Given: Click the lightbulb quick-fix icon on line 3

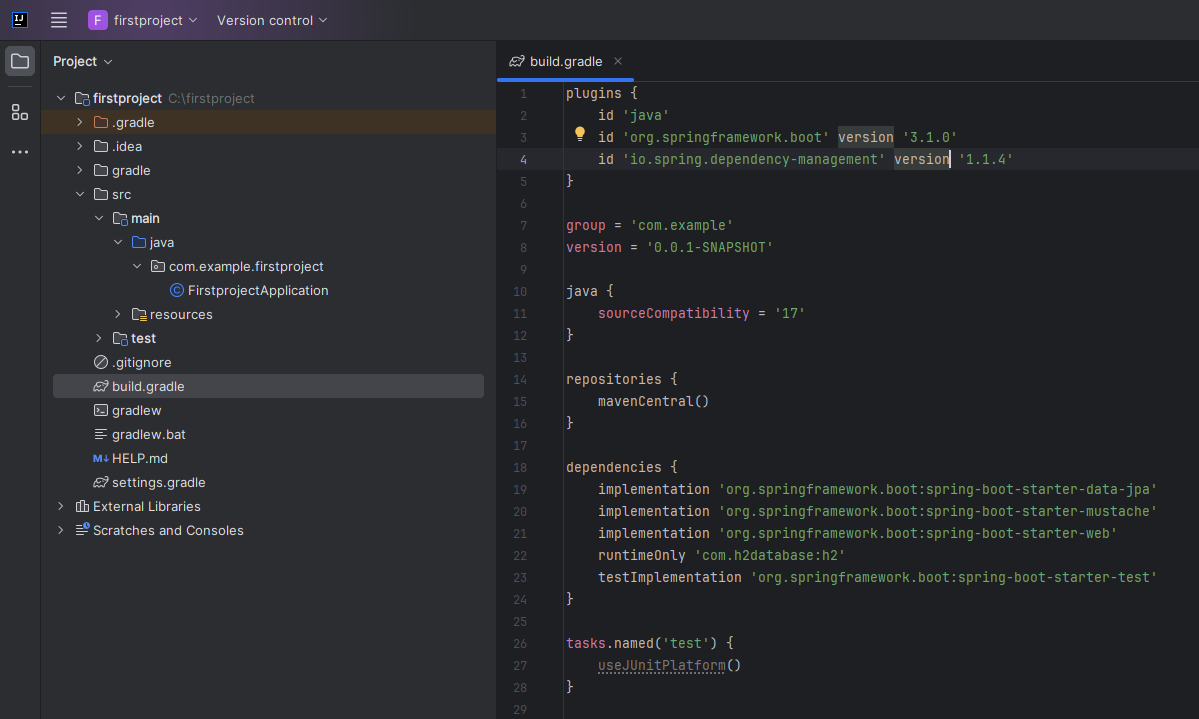Looking at the screenshot, I should (580, 135).
